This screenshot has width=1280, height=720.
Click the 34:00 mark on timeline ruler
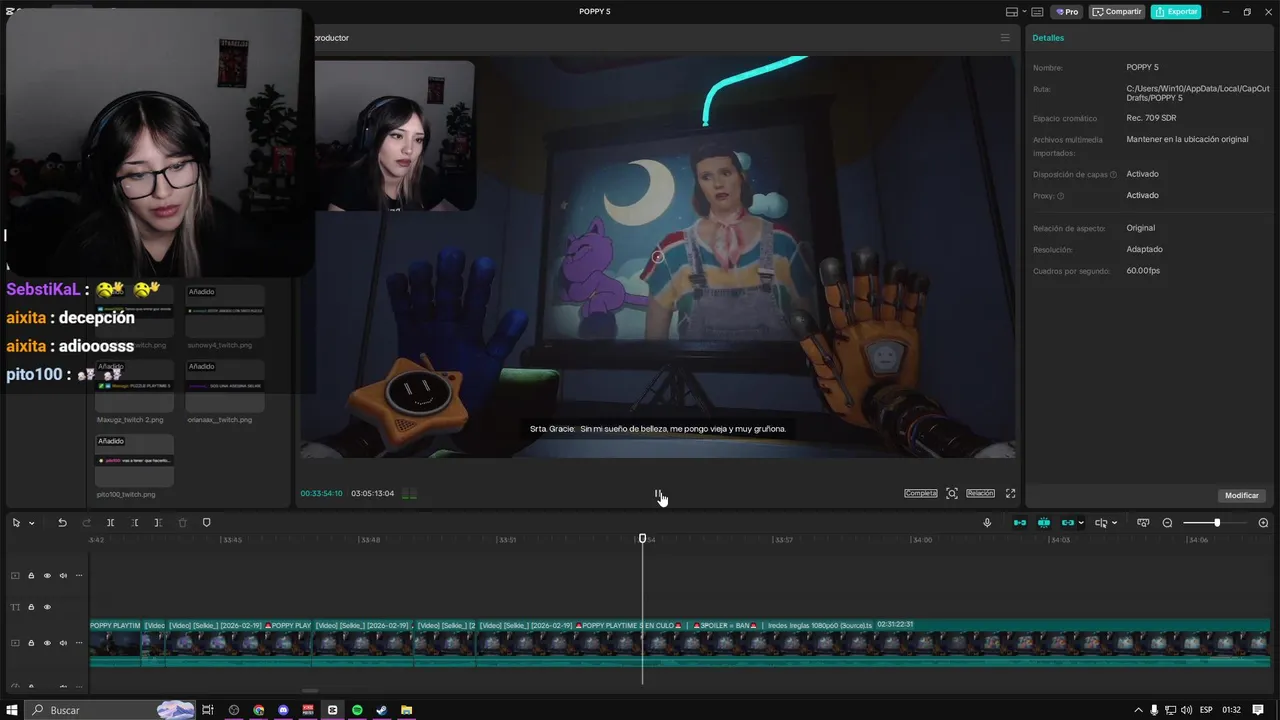pyautogui.click(x=922, y=540)
